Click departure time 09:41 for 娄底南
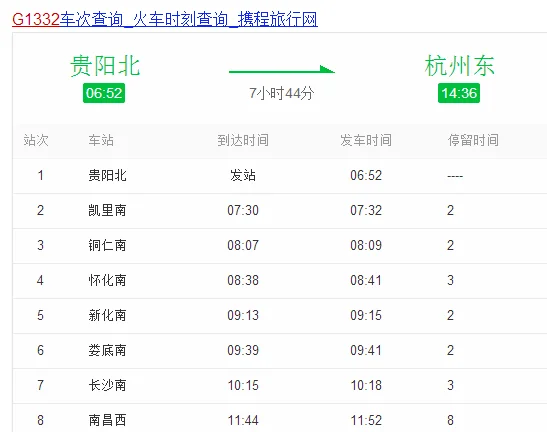Image resolution: width=547 pixels, height=432 pixels. pos(366,350)
